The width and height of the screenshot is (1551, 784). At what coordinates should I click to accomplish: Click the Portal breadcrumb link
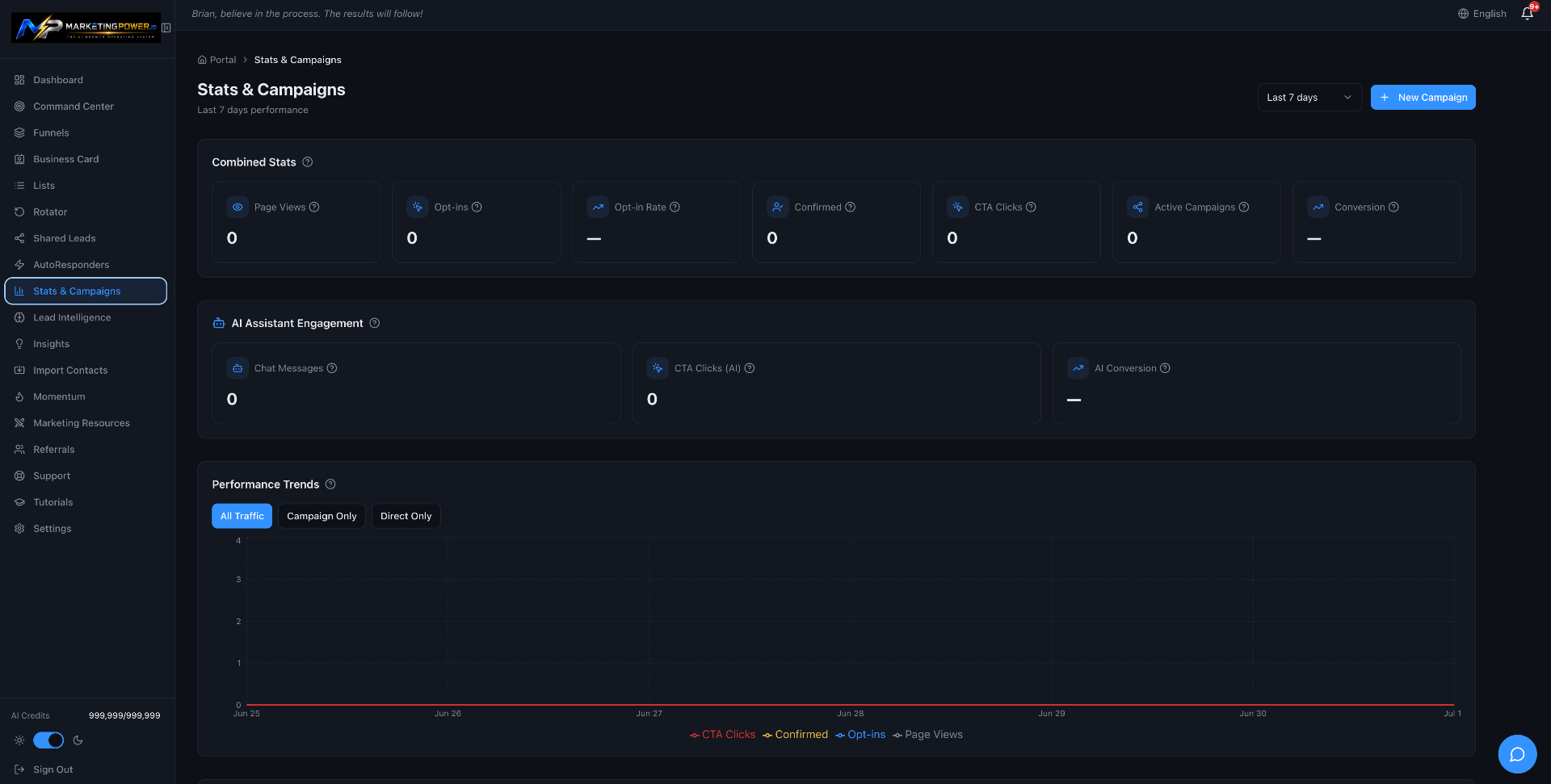pos(217,60)
